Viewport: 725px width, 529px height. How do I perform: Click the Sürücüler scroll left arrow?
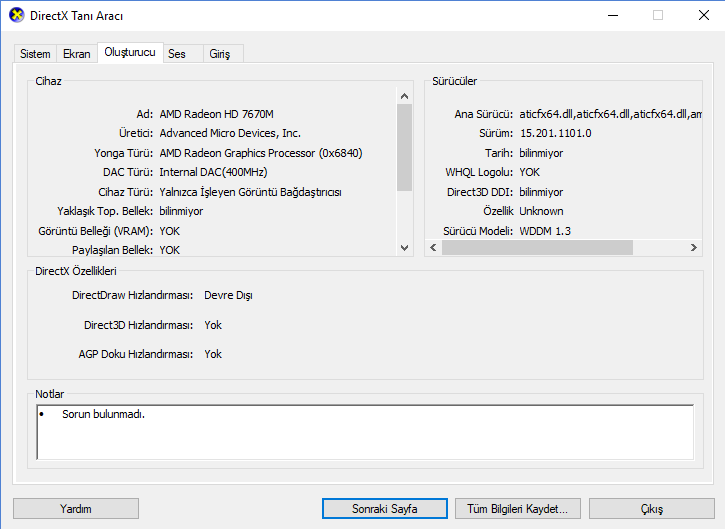[x=433, y=247]
